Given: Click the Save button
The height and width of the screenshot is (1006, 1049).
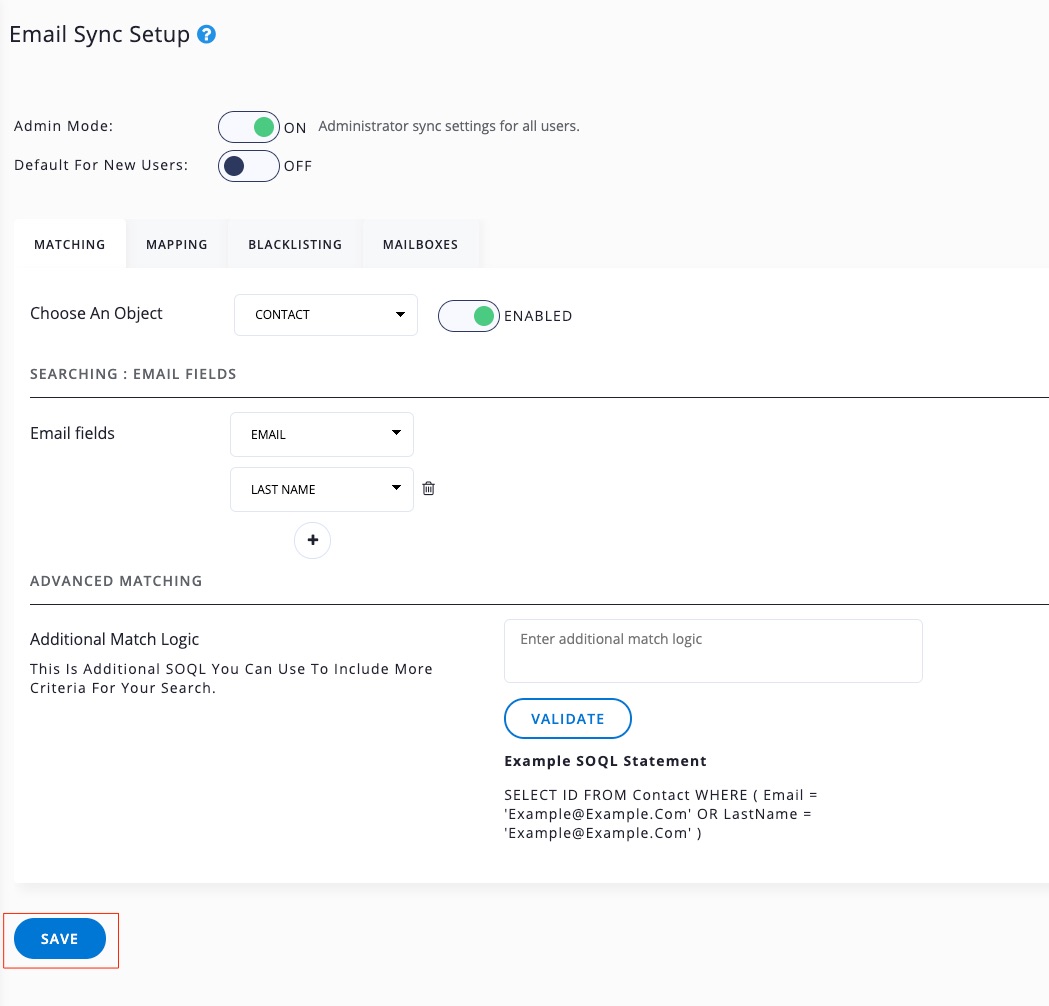Looking at the screenshot, I should (60, 939).
